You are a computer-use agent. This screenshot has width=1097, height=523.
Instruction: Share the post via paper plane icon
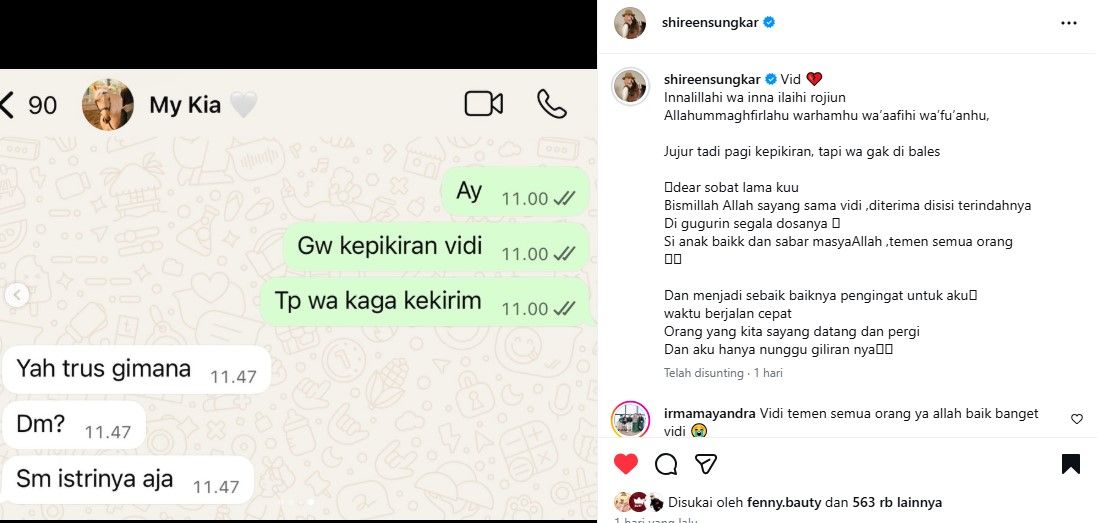click(x=706, y=464)
